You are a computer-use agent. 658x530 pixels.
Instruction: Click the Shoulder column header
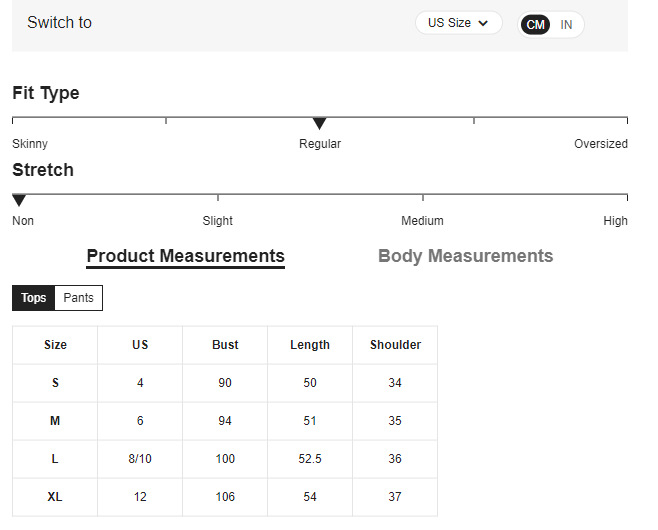pyautogui.click(x=395, y=345)
